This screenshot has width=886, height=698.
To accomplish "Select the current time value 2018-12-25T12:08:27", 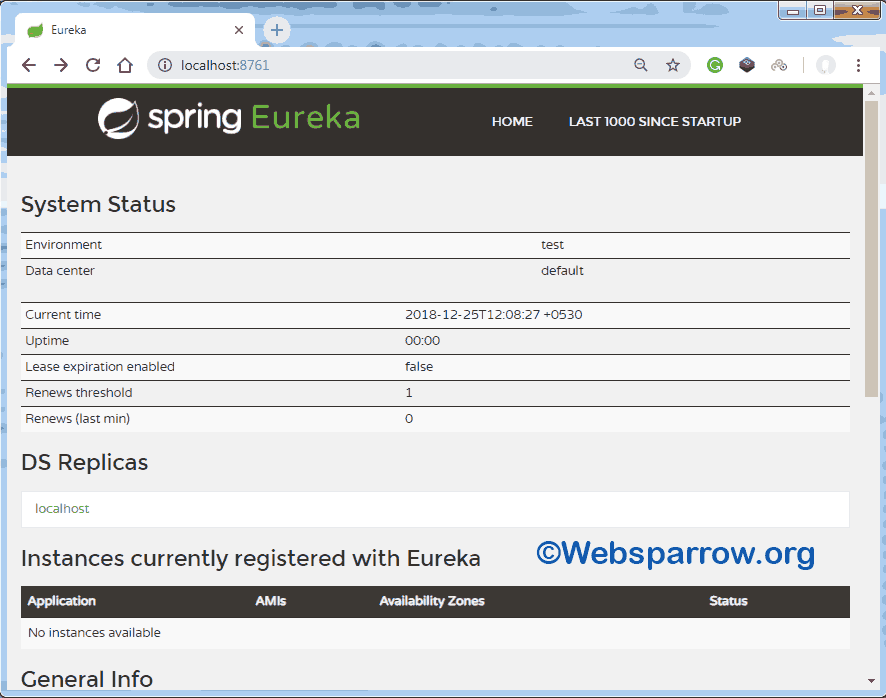I will tap(472, 315).
